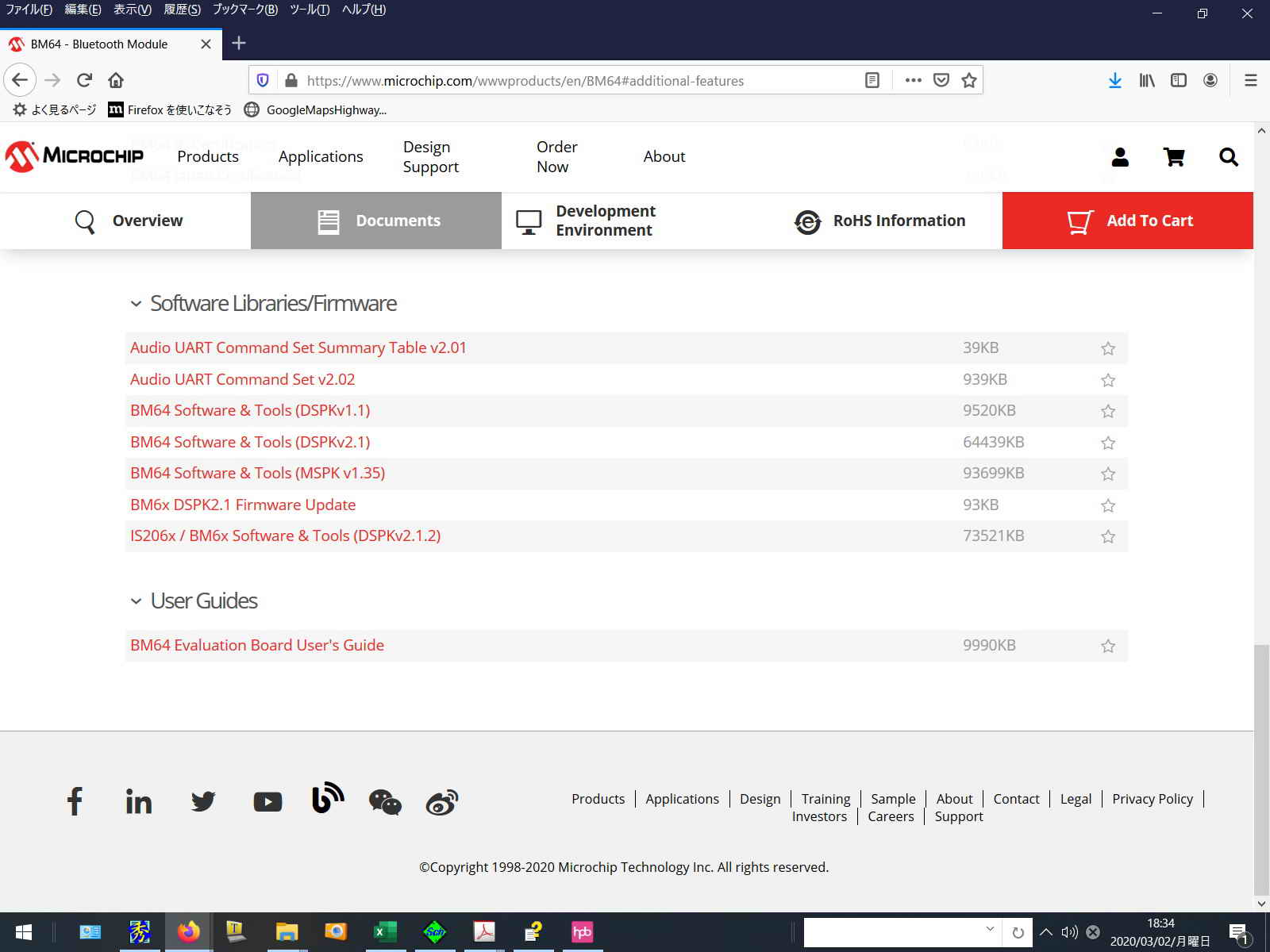Open Order Now navigation menu
This screenshot has width=1270, height=952.
click(557, 156)
